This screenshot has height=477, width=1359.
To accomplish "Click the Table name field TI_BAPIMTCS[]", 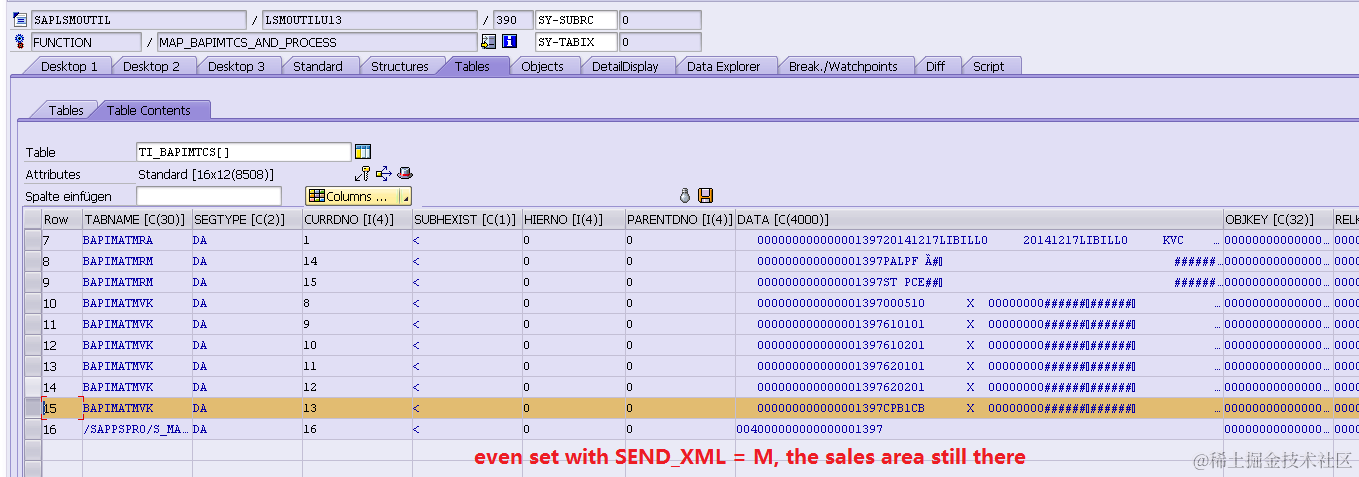I will [244, 152].
